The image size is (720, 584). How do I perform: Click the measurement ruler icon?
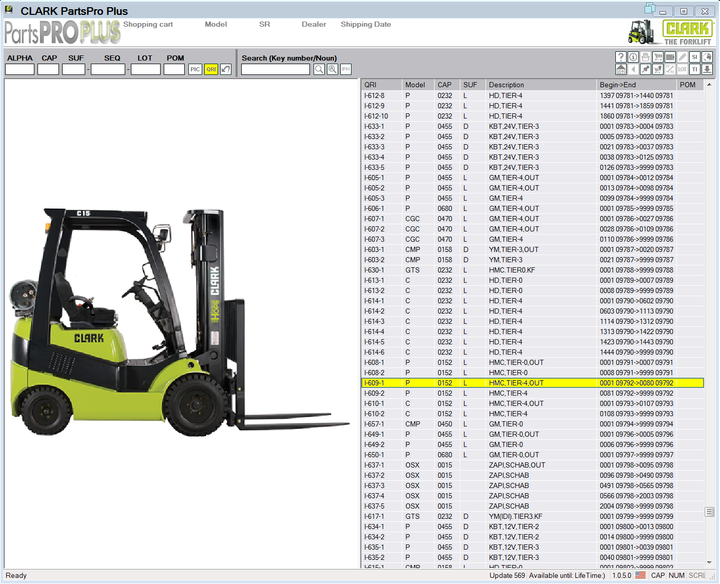click(670, 69)
